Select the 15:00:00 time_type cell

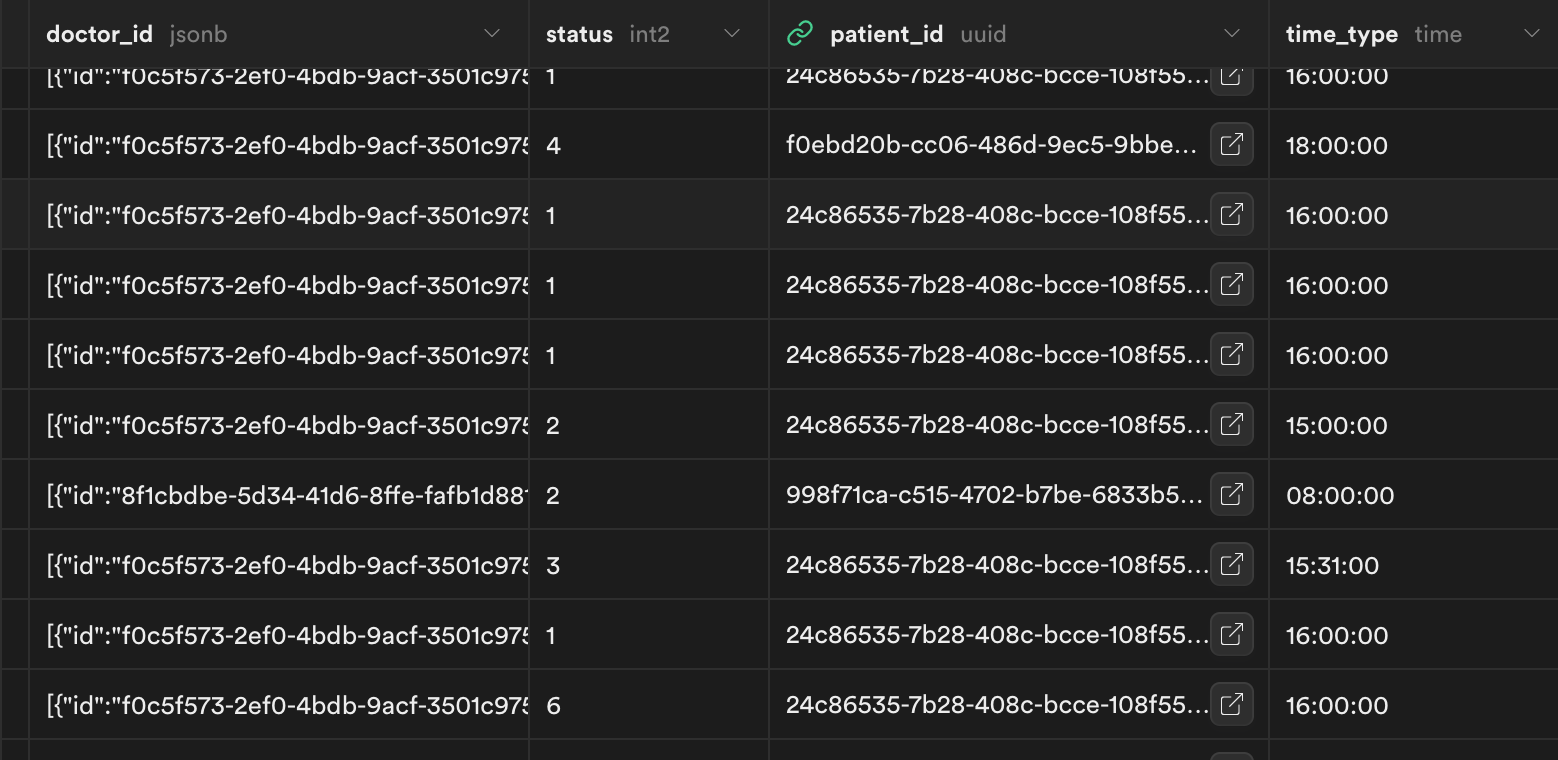point(1337,425)
